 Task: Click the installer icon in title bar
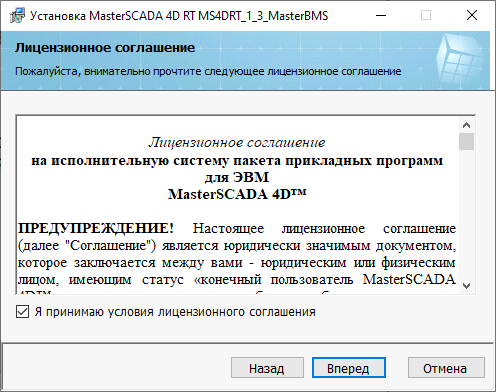17,16
